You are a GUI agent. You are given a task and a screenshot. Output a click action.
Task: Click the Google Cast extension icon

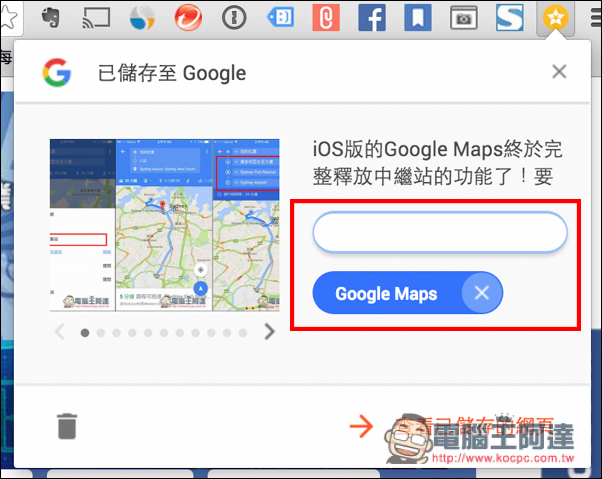tap(96, 18)
